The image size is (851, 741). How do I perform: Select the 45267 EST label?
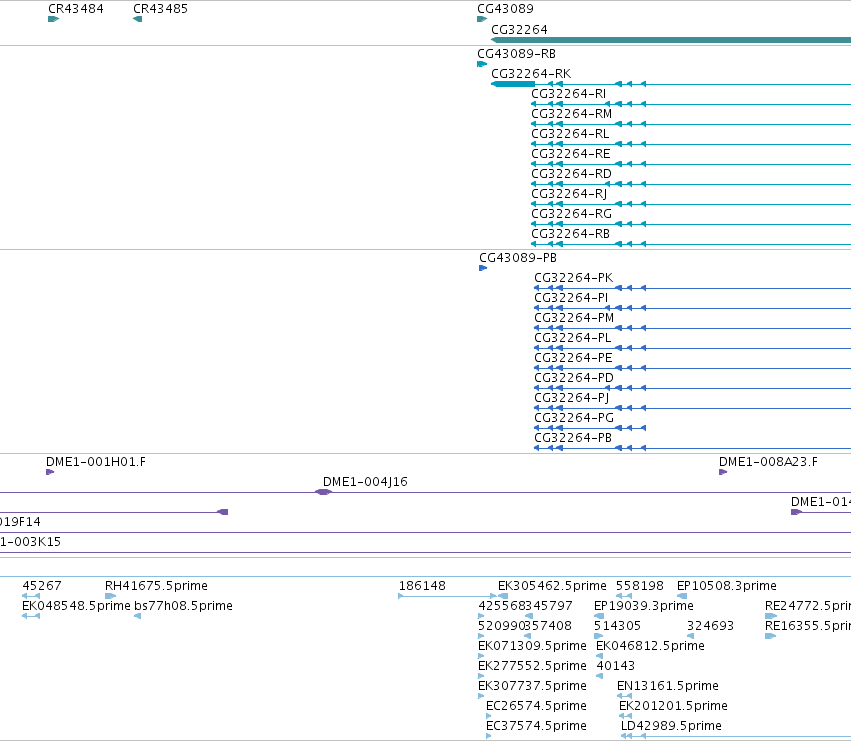coord(42,586)
